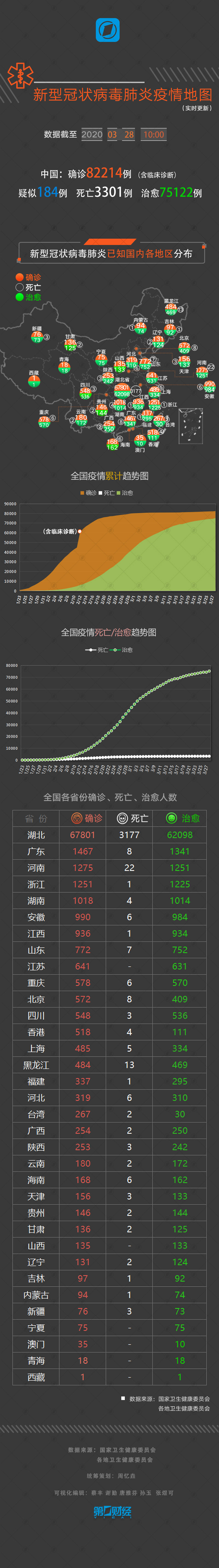Image resolution: width=219 pixels, height=1568 pixels.
Task: Click 西藏 in the last table row
Action: 36,1377
